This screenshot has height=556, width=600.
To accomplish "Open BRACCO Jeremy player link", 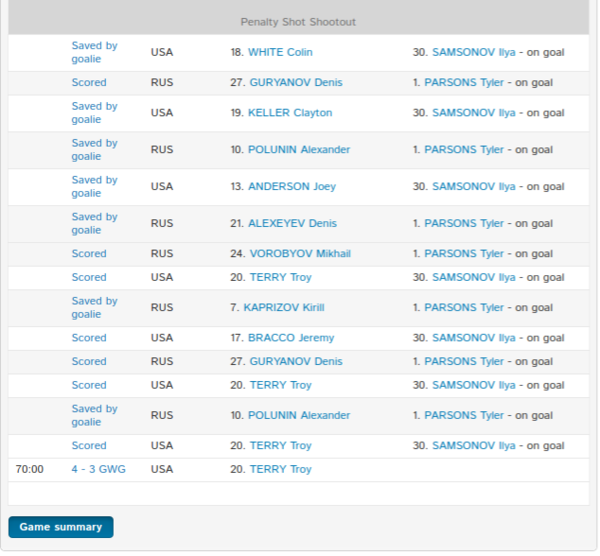I will 291,338.
